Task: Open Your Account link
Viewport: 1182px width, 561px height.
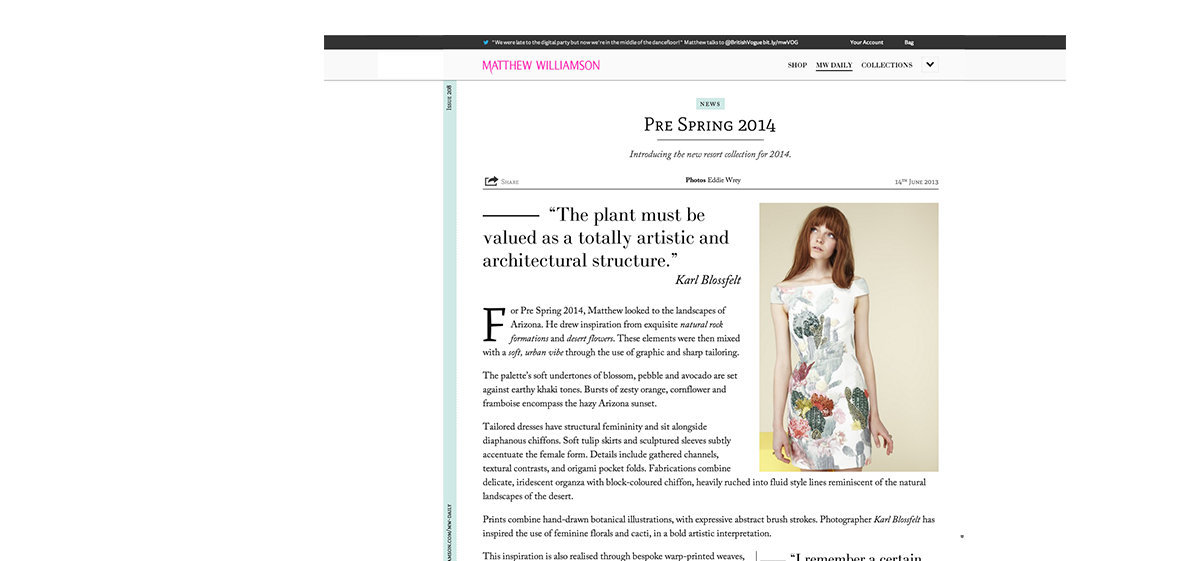Action: 866,43
